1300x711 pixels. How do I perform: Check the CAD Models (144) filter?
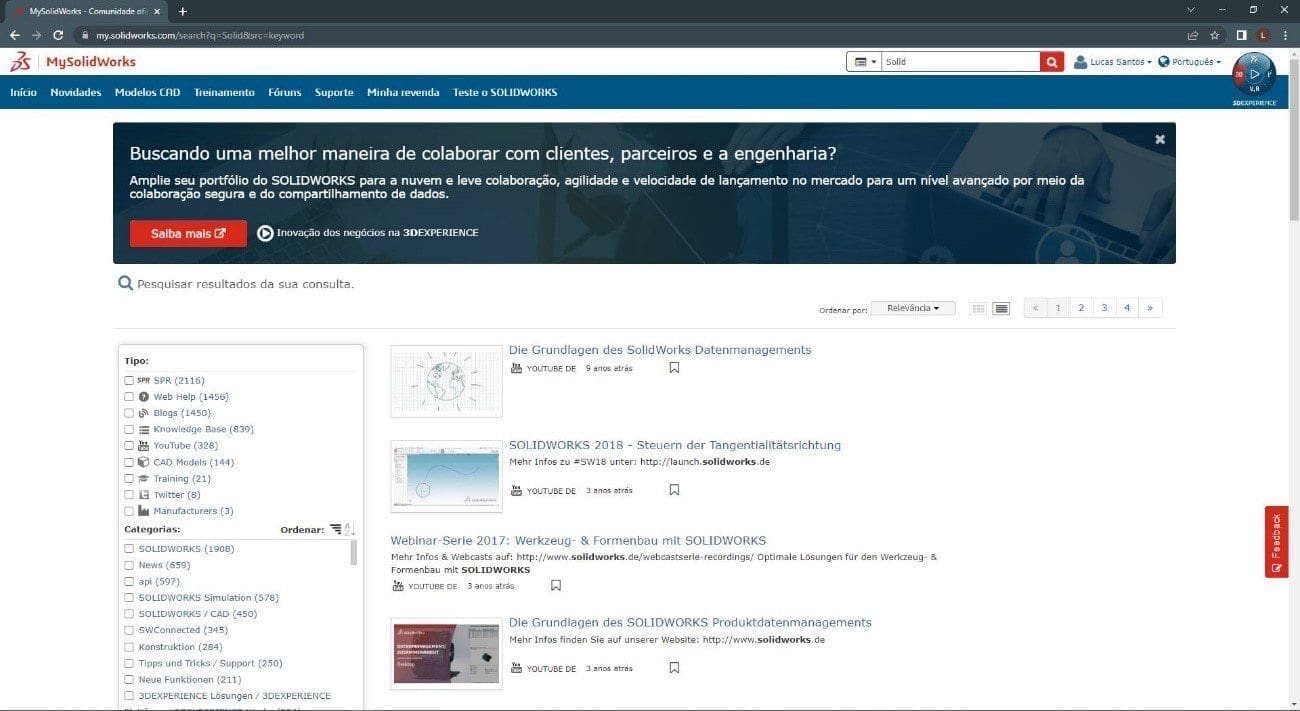point(129,462)
